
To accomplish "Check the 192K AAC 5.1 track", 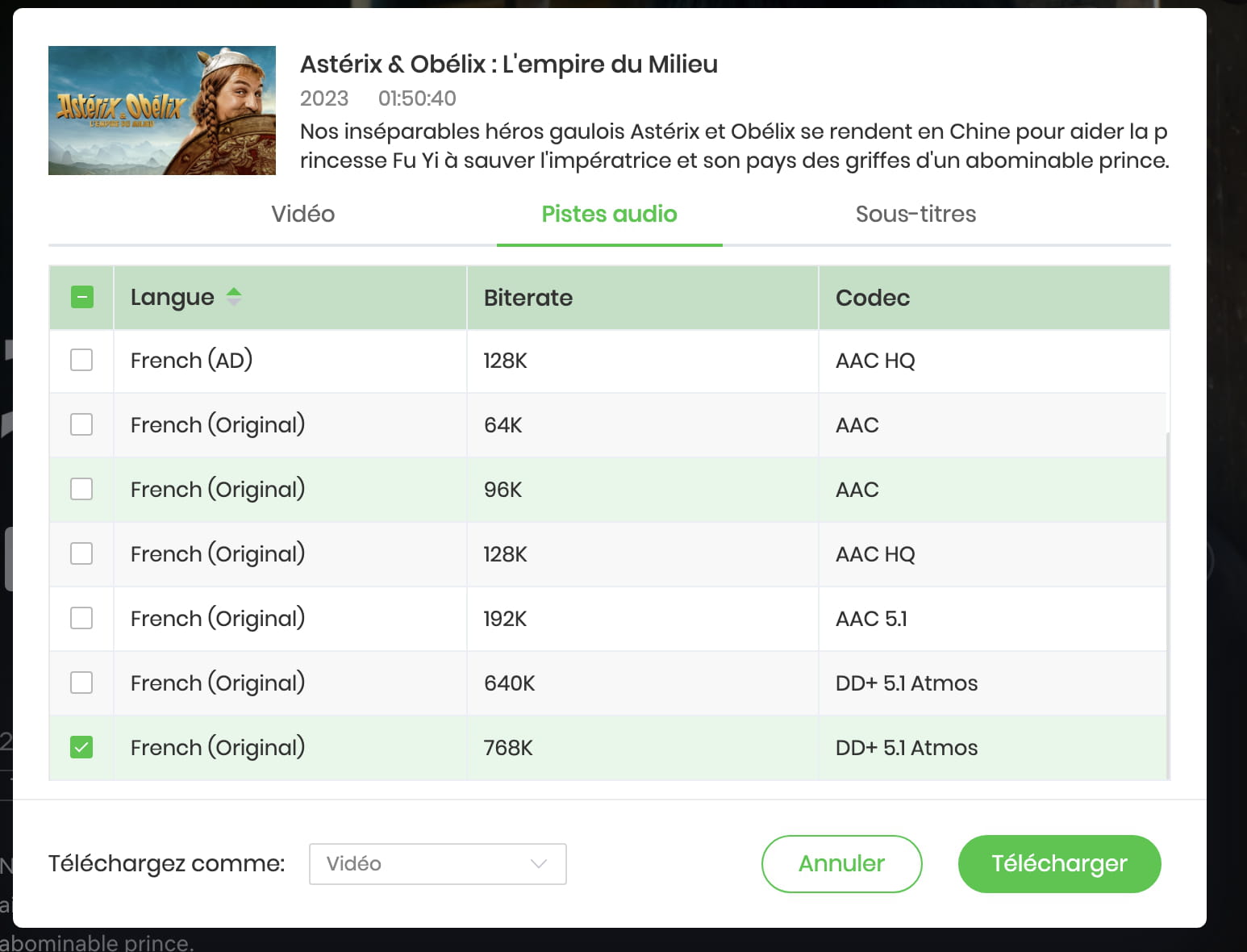I will [x=81, y=618].
